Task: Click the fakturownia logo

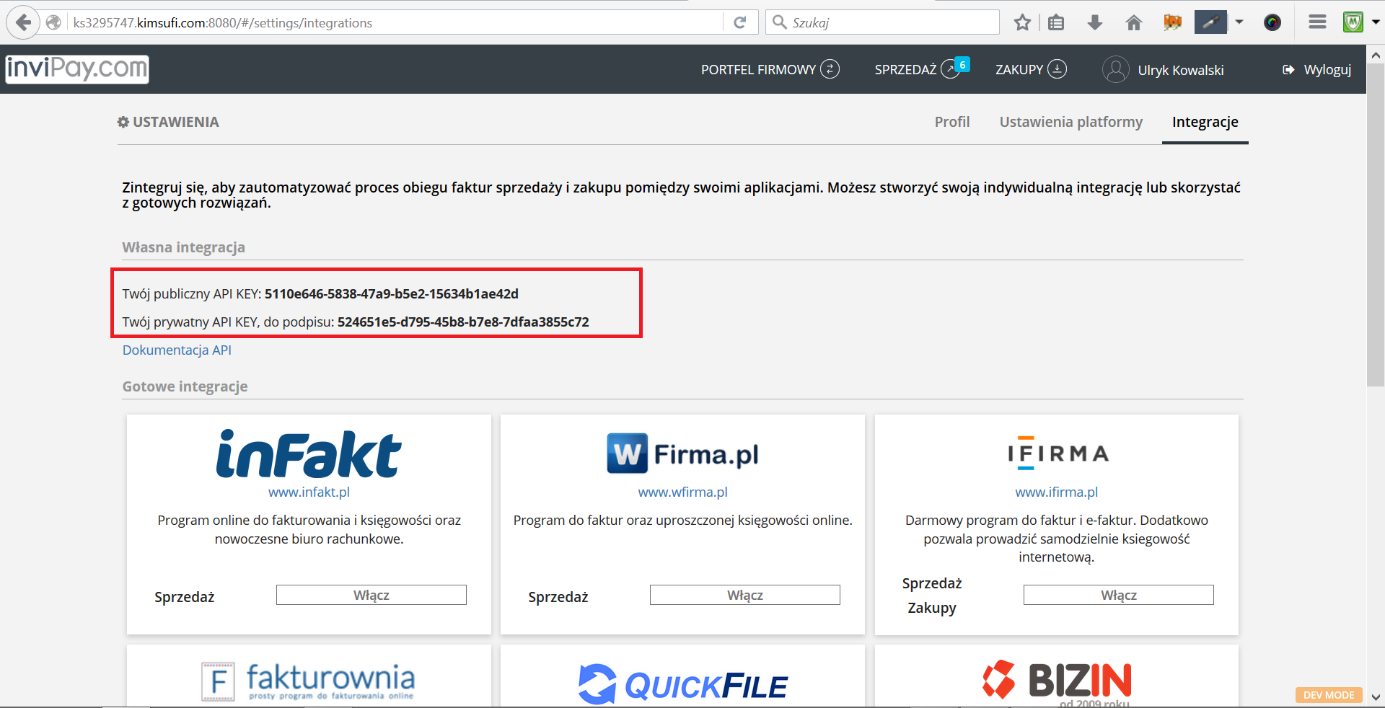Action: (x=308, y=680)
